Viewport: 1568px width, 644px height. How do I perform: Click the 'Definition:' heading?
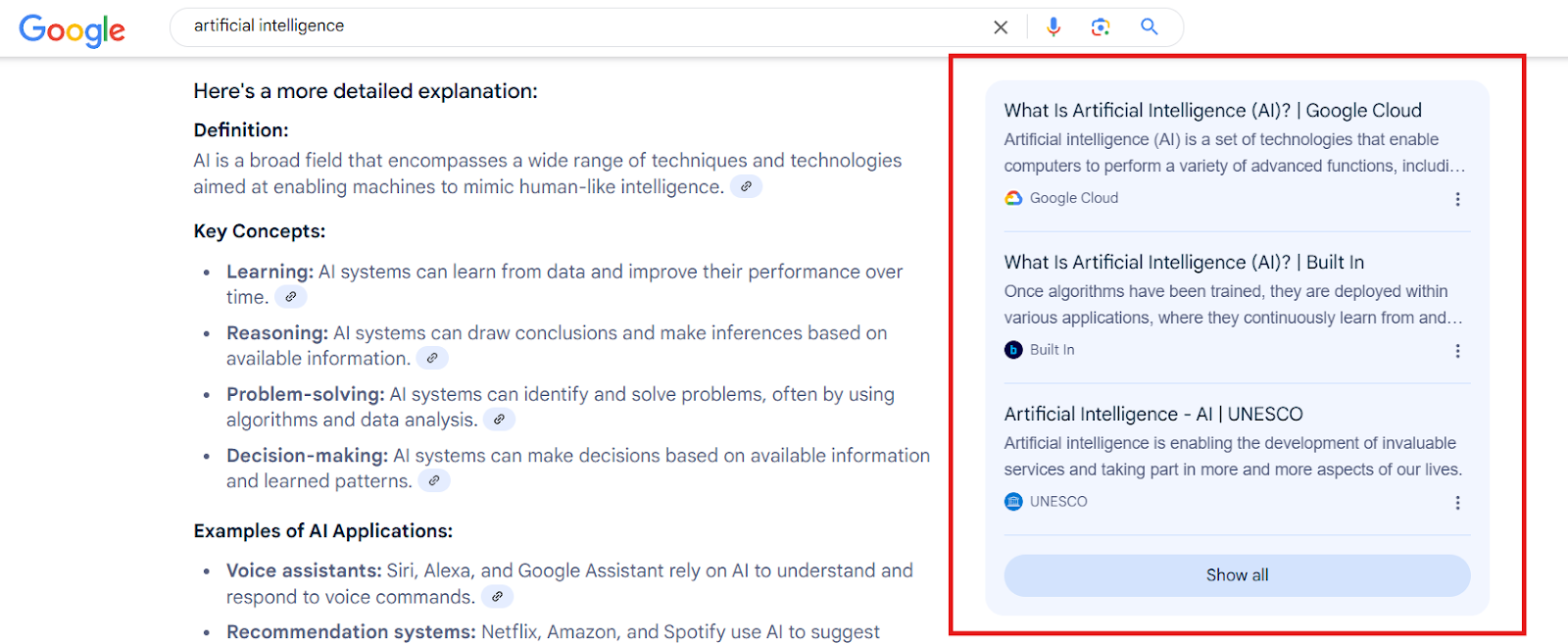tap(241, 130)
